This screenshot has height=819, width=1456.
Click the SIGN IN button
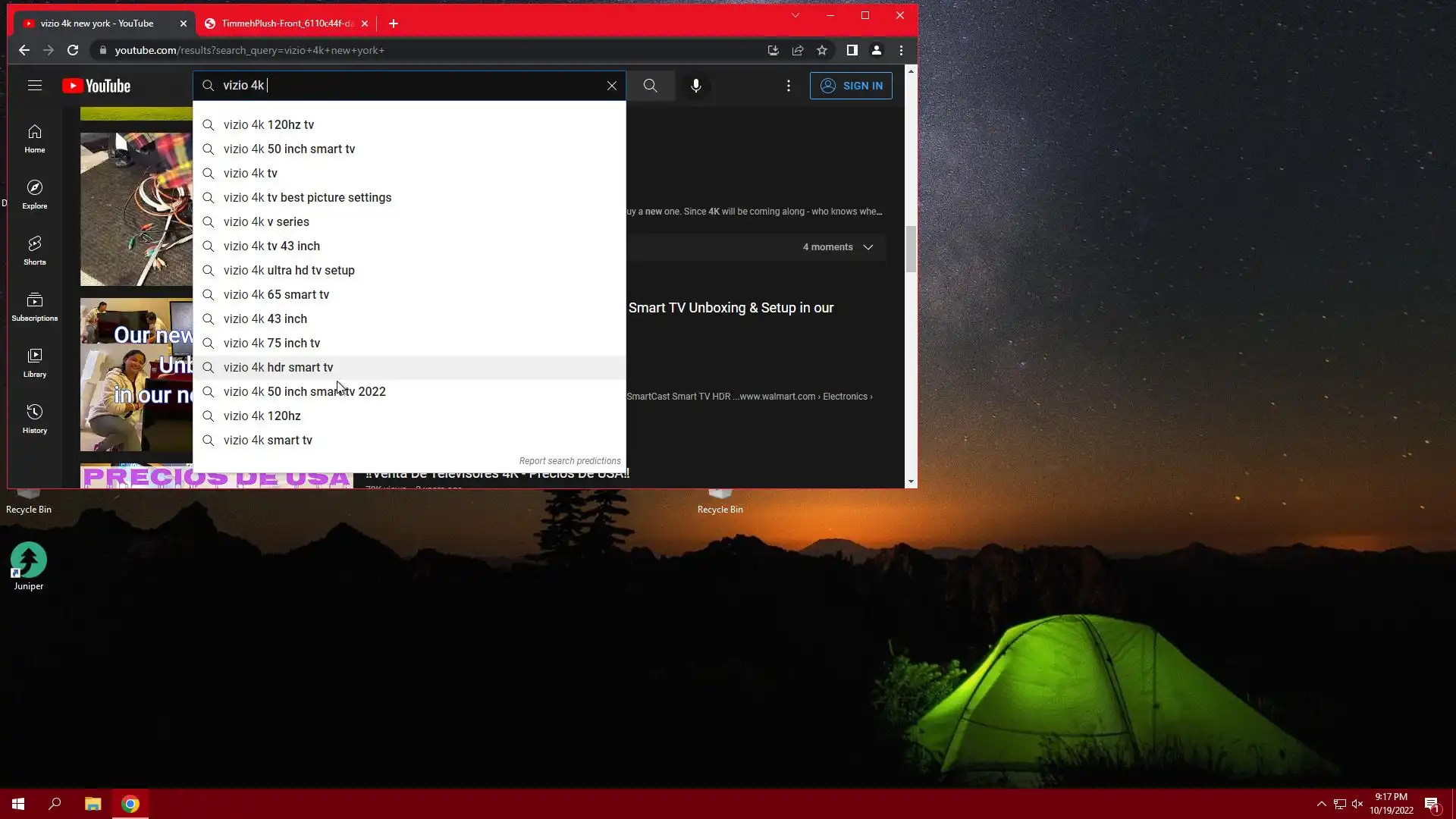(x=851, y=86)
